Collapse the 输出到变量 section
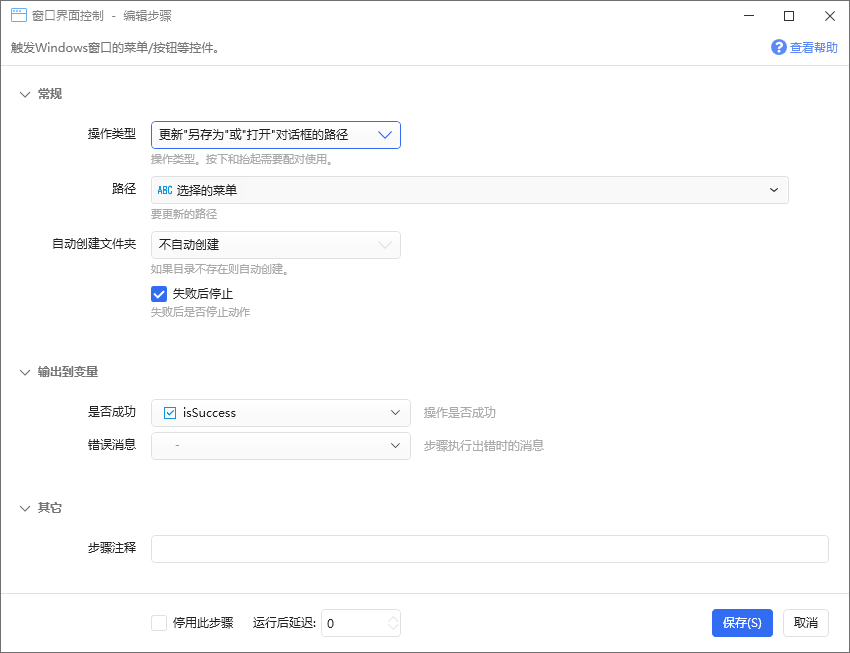The width and height of the screenshot is (850, 653). 25,372
